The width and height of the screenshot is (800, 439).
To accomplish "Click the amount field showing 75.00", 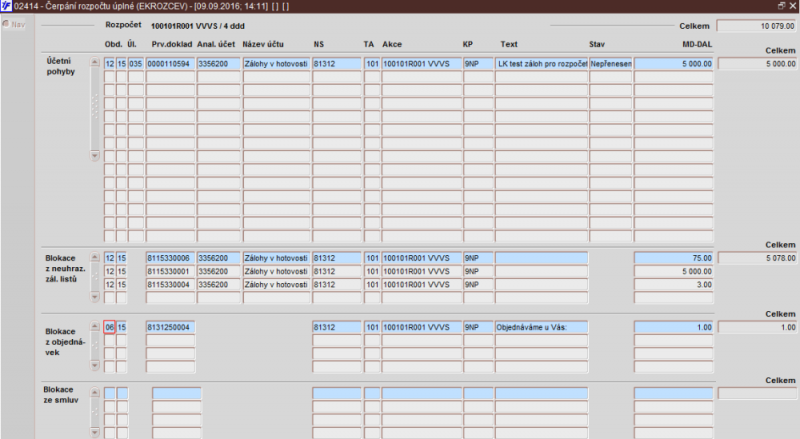I will 673,258.
